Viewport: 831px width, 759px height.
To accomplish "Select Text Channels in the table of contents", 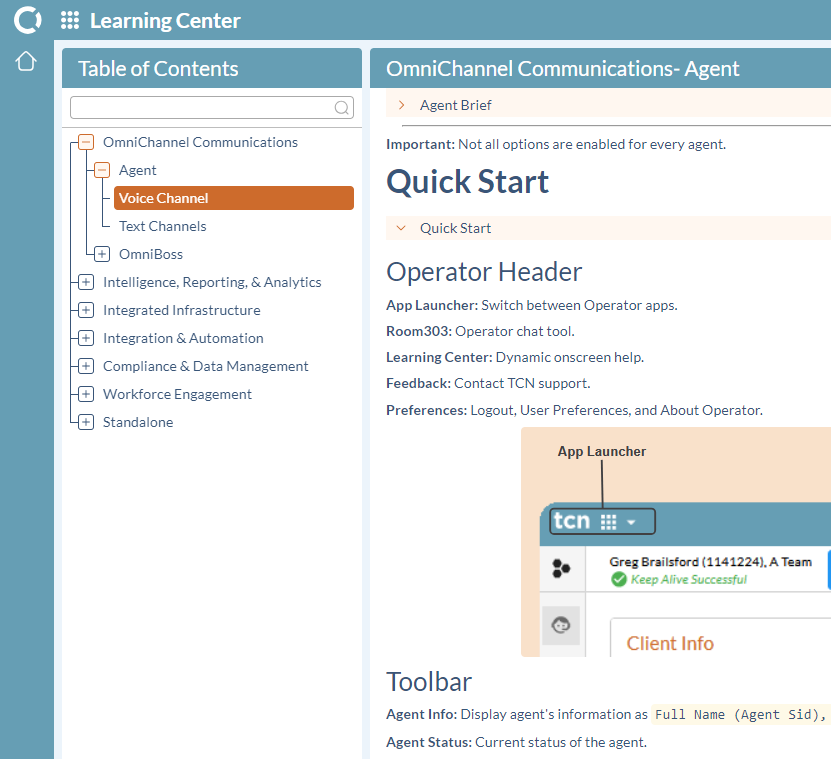I will 161,226.
